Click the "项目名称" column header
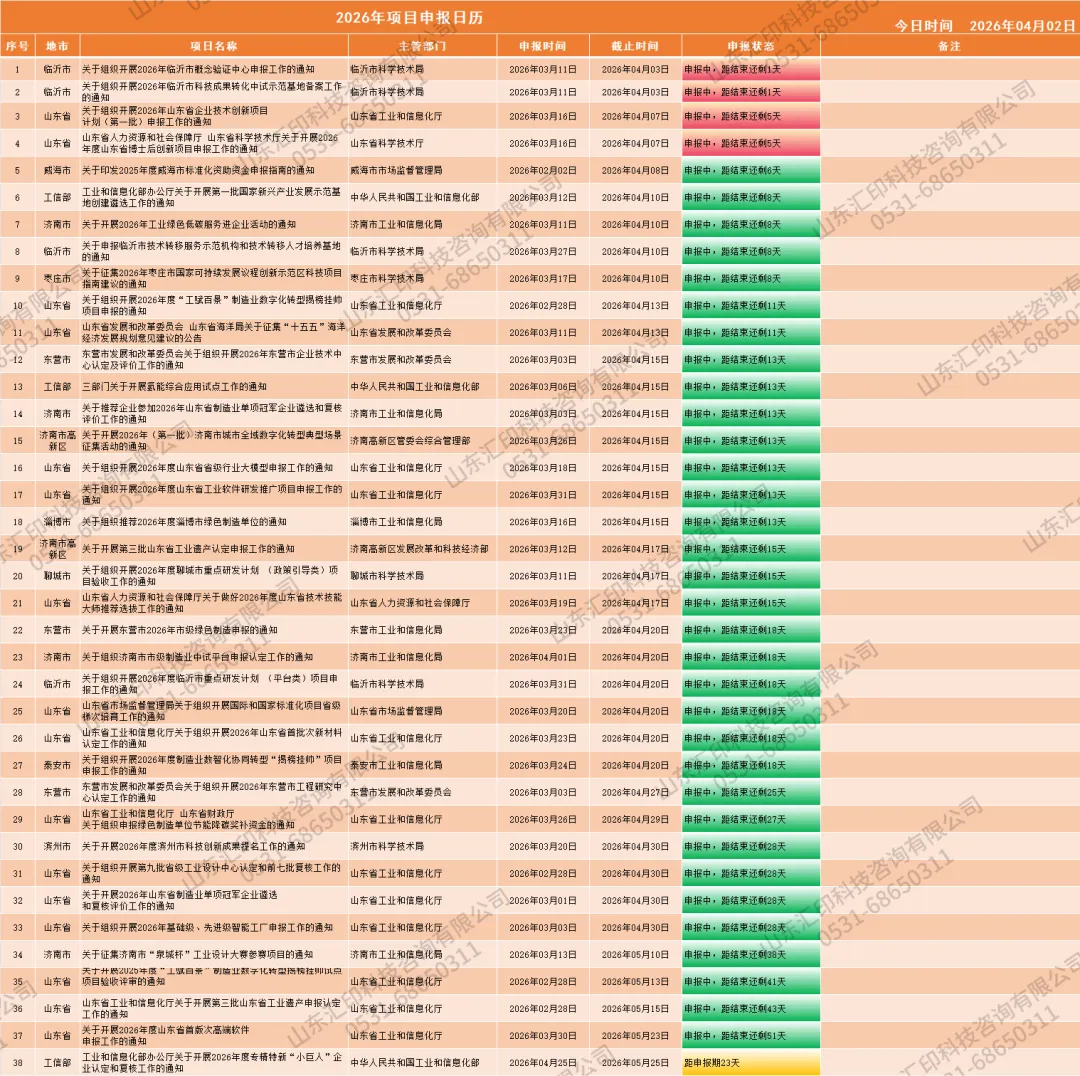This screenshot has height=1076, width=1080. (214, 46)
